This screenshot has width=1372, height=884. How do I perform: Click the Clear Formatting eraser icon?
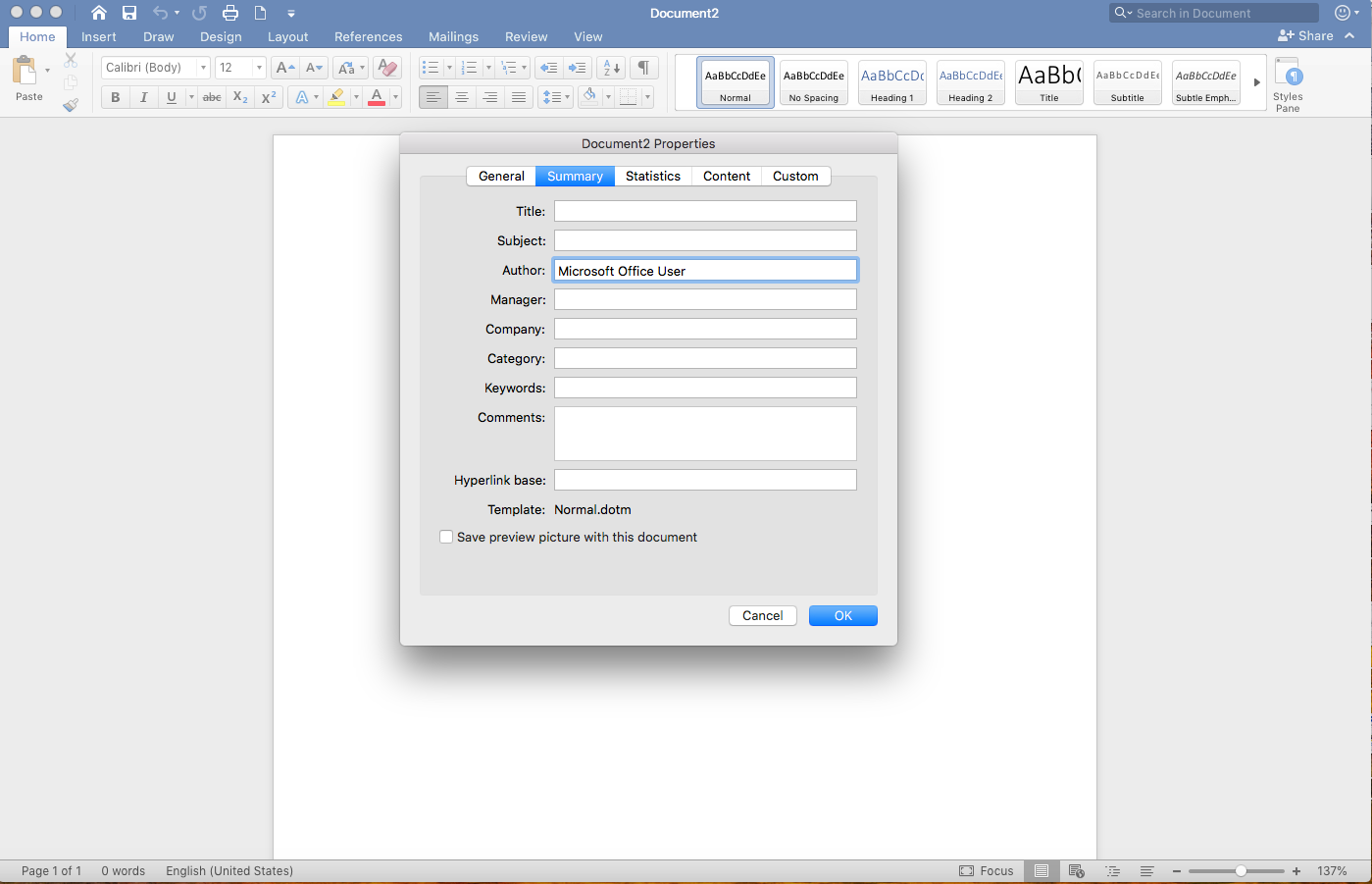(x=386, y=67)
